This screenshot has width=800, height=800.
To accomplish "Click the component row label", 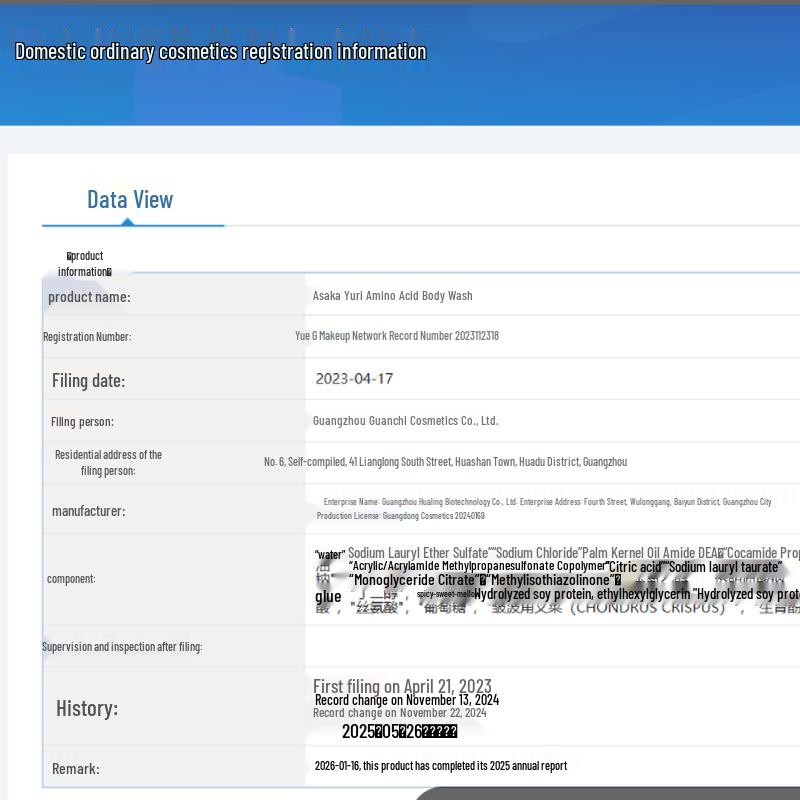I will click(x=71, y=579).
